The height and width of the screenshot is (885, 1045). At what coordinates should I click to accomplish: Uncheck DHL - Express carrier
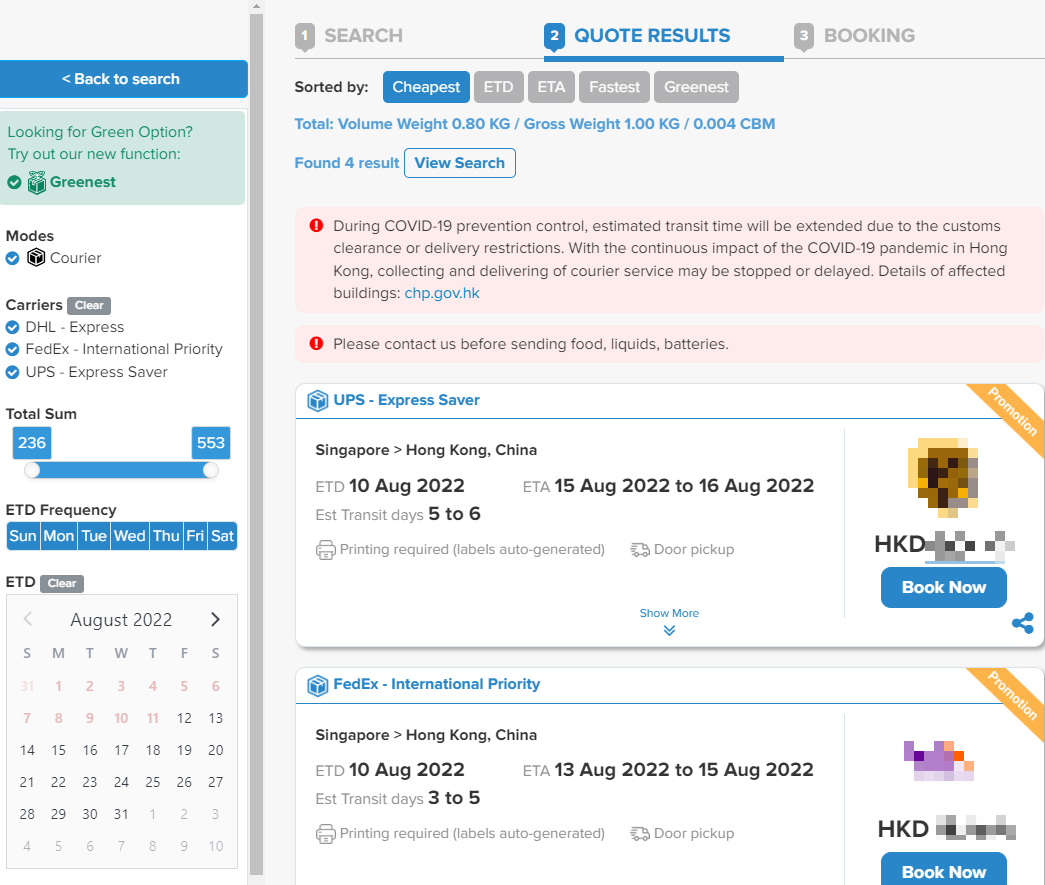click(x=12, y=327)
